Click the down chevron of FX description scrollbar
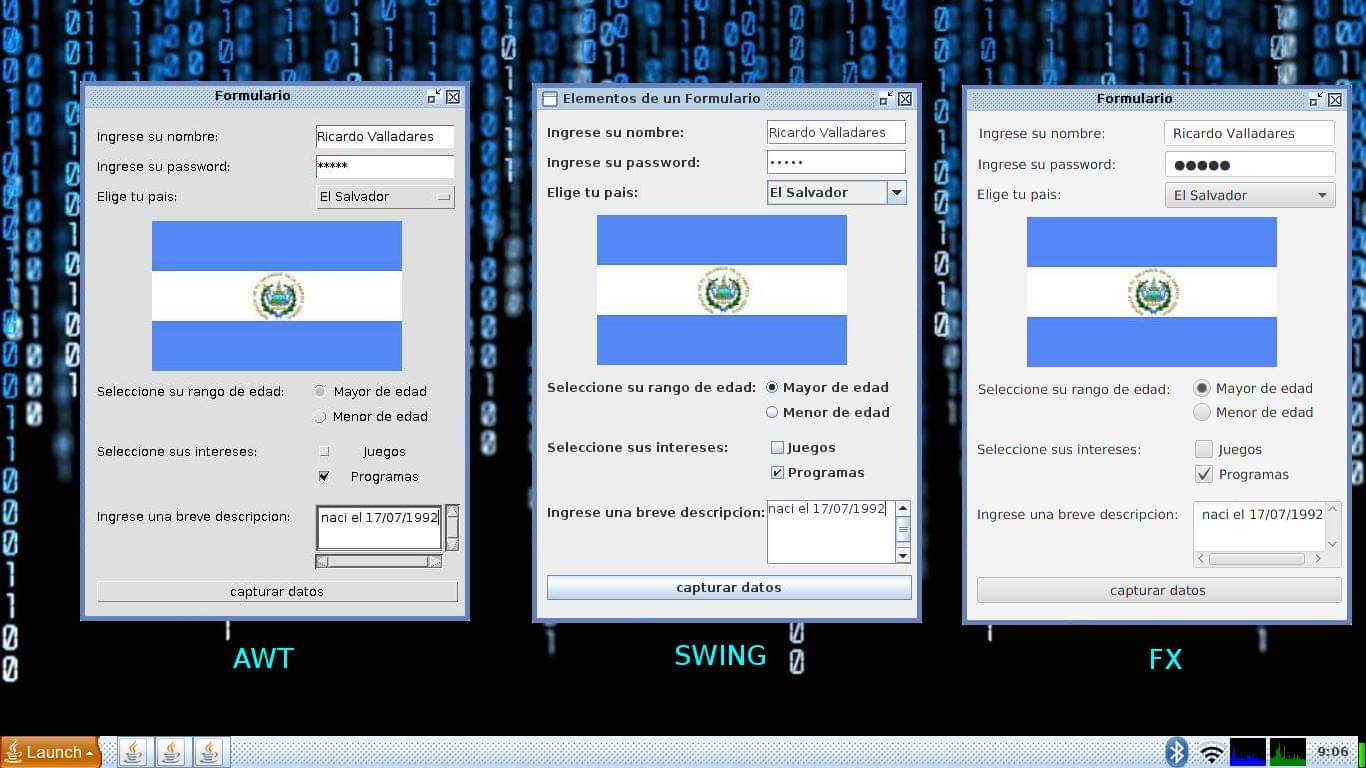Screen dimensions: 1366x768 [x=1332, y=543]
